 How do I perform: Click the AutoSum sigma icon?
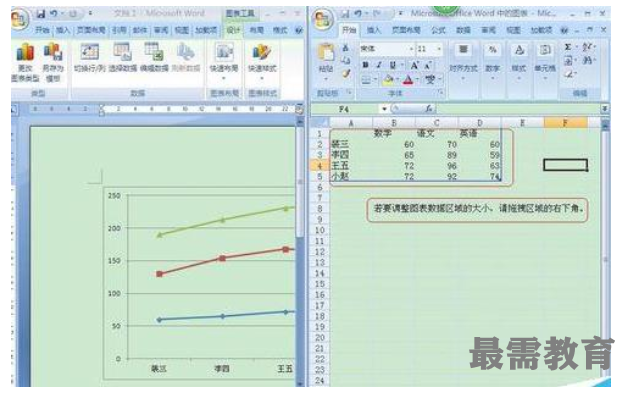[568, 48]
